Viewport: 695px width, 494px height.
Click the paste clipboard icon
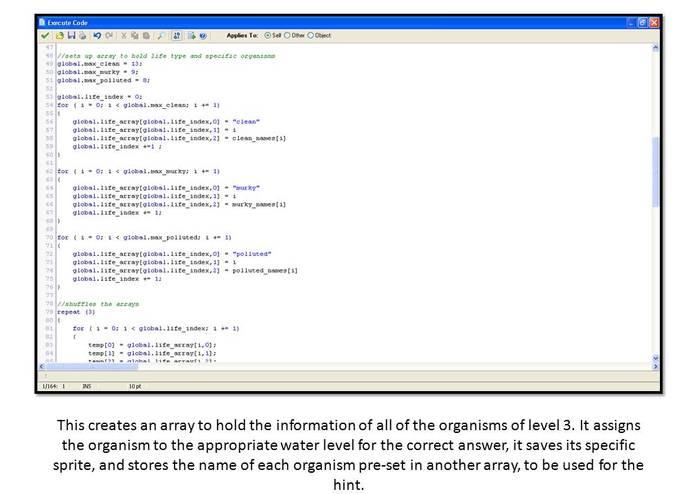click(x=146, y=35)
